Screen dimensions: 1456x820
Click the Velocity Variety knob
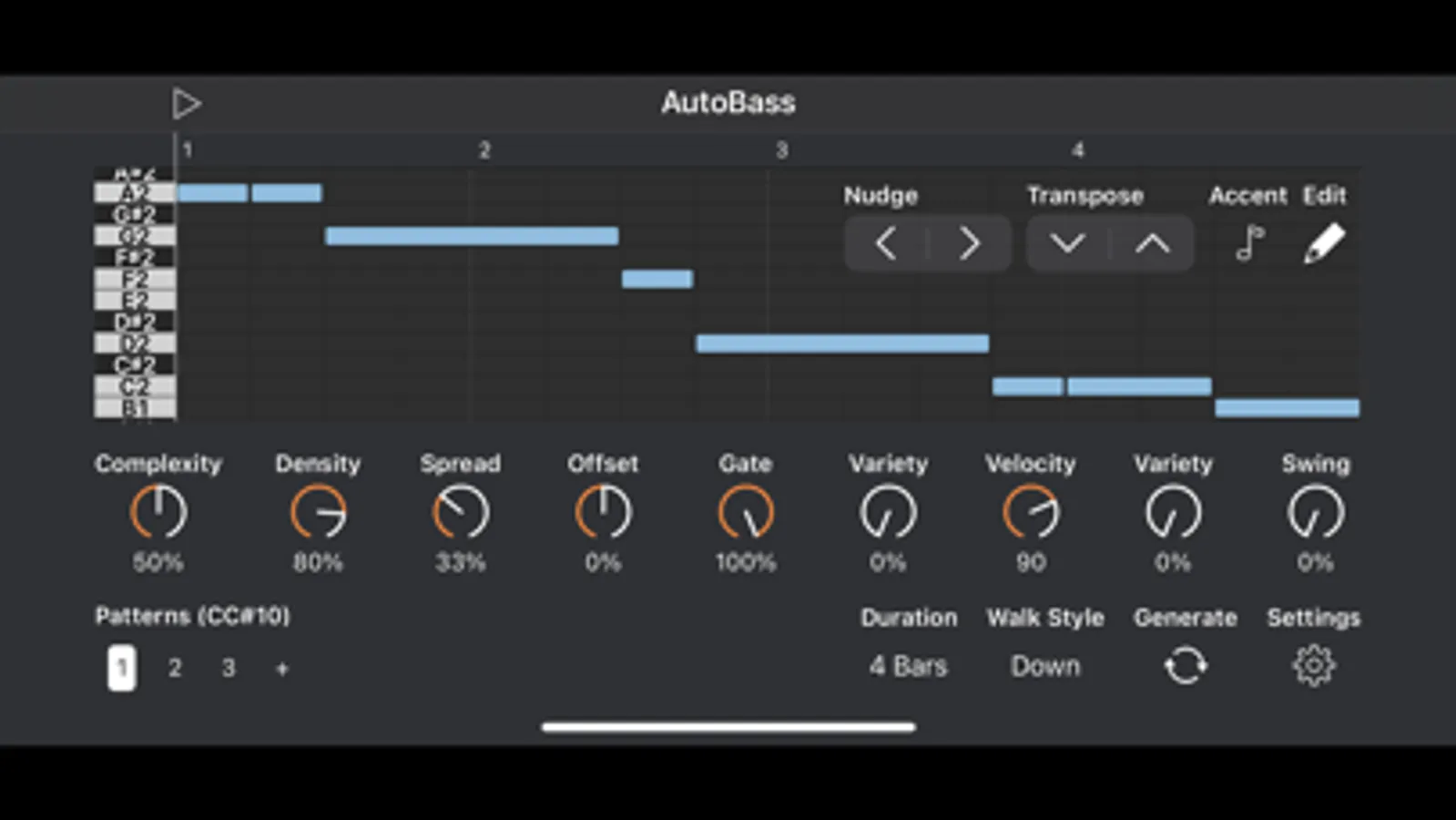coord(1173,512)
